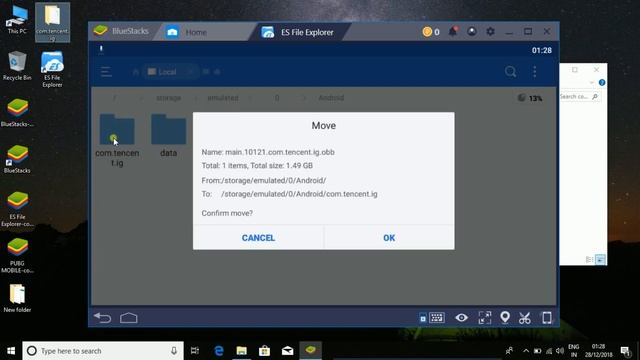The width and height of the screenshot is (640, 360).
Task: Open the Windows Start menu
Action: [11, 351]
